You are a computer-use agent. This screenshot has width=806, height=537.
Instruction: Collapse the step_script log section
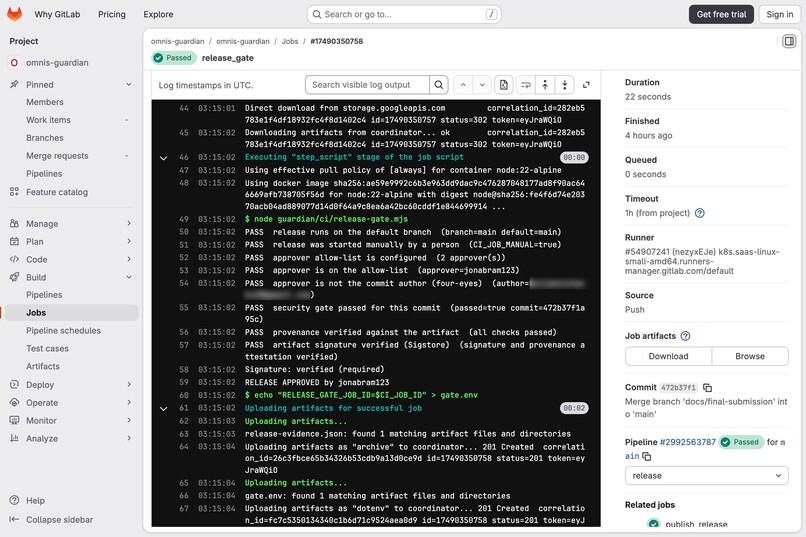click(163, 158)
